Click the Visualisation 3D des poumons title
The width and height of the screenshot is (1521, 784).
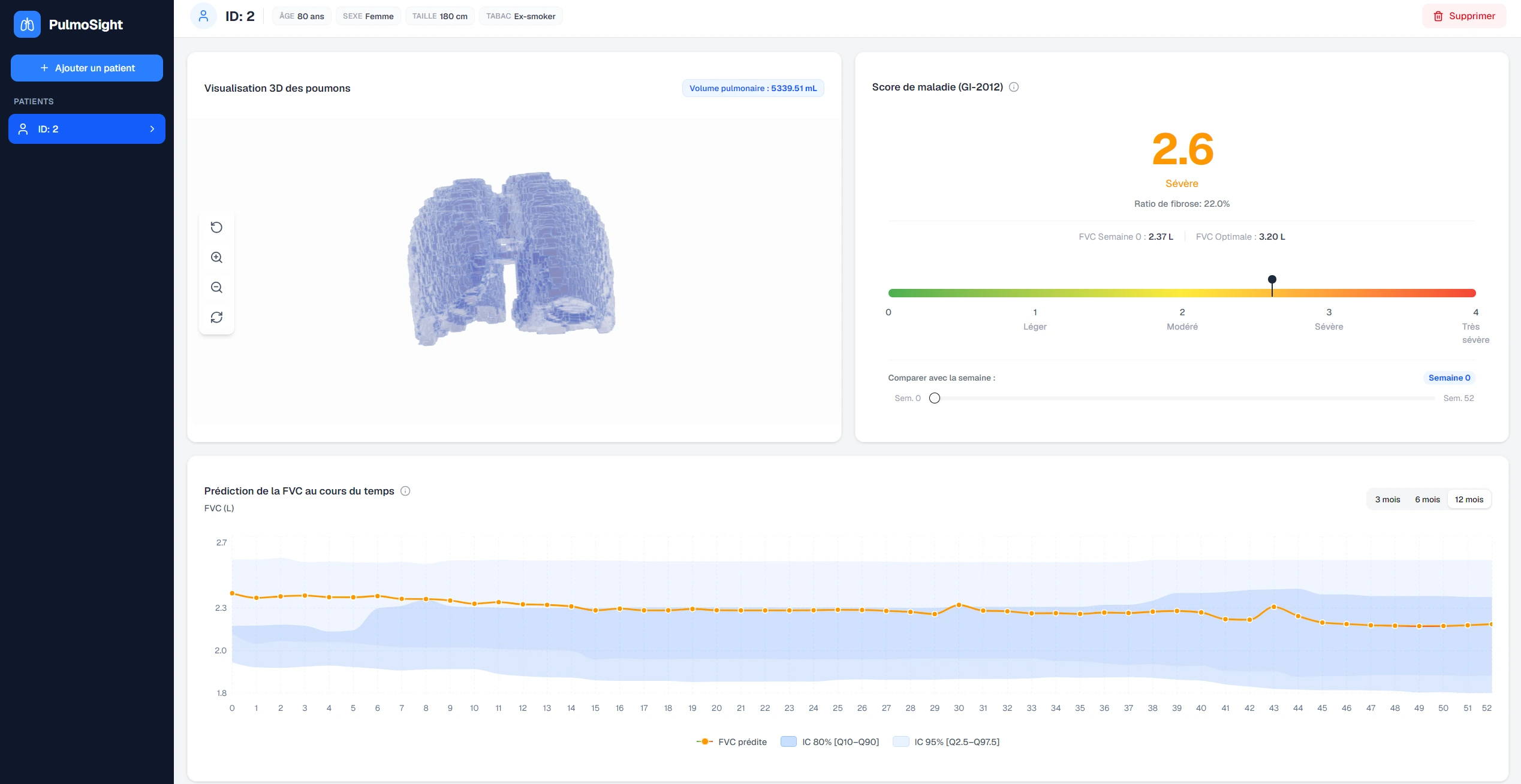[277, 88]
